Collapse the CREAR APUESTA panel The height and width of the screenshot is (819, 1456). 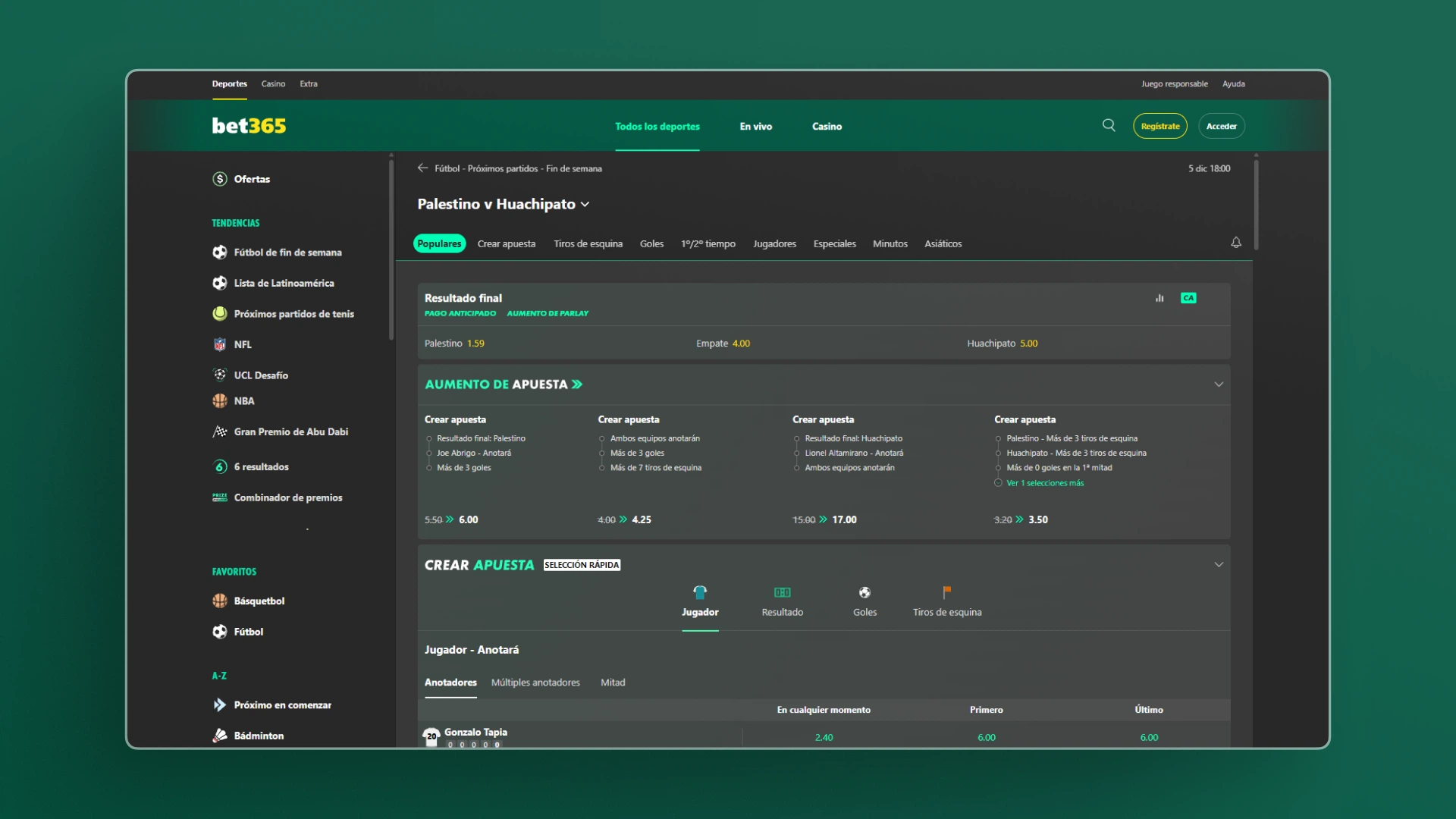1219,564
